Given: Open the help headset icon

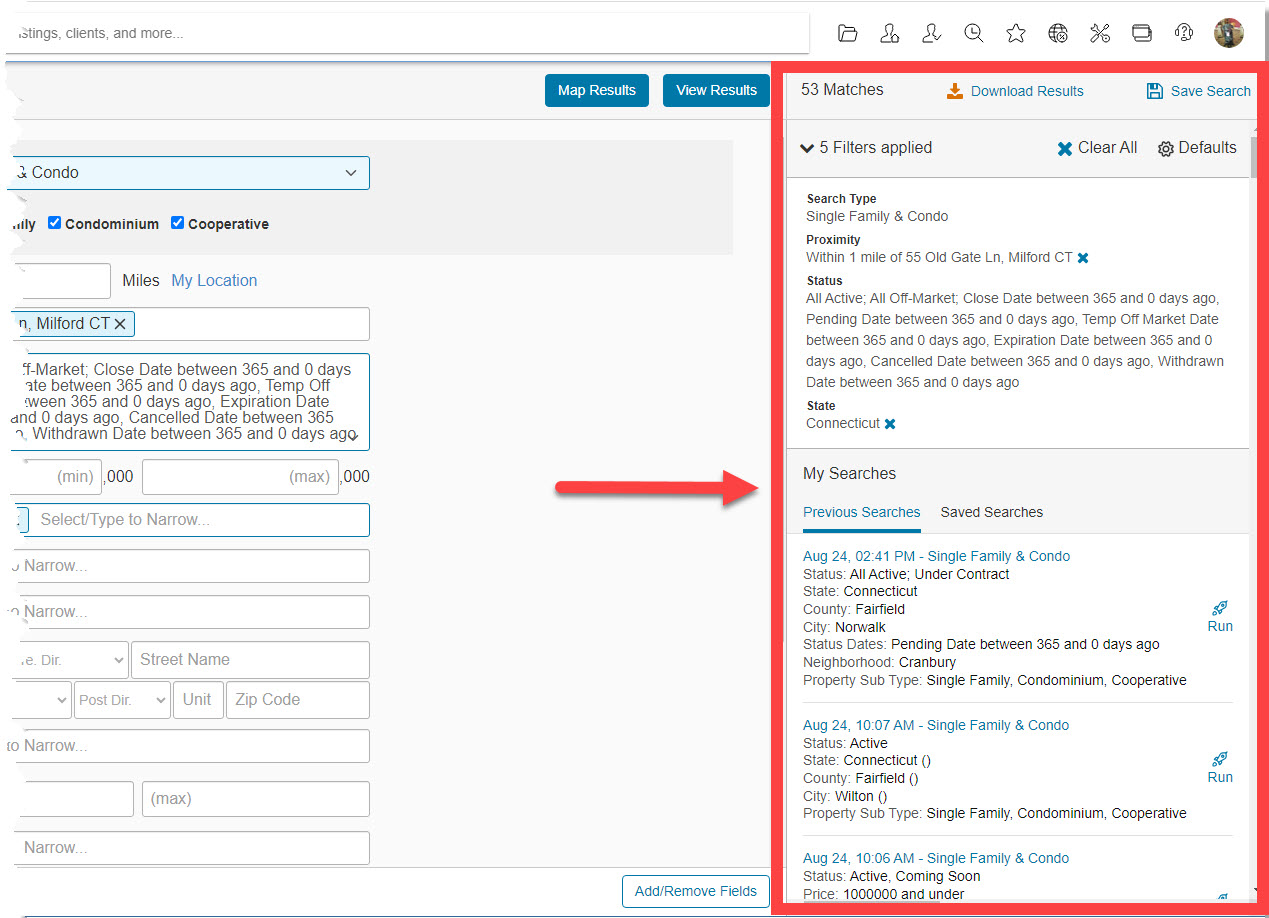Looking at the screenshot, I should (x=1184, y=33).
